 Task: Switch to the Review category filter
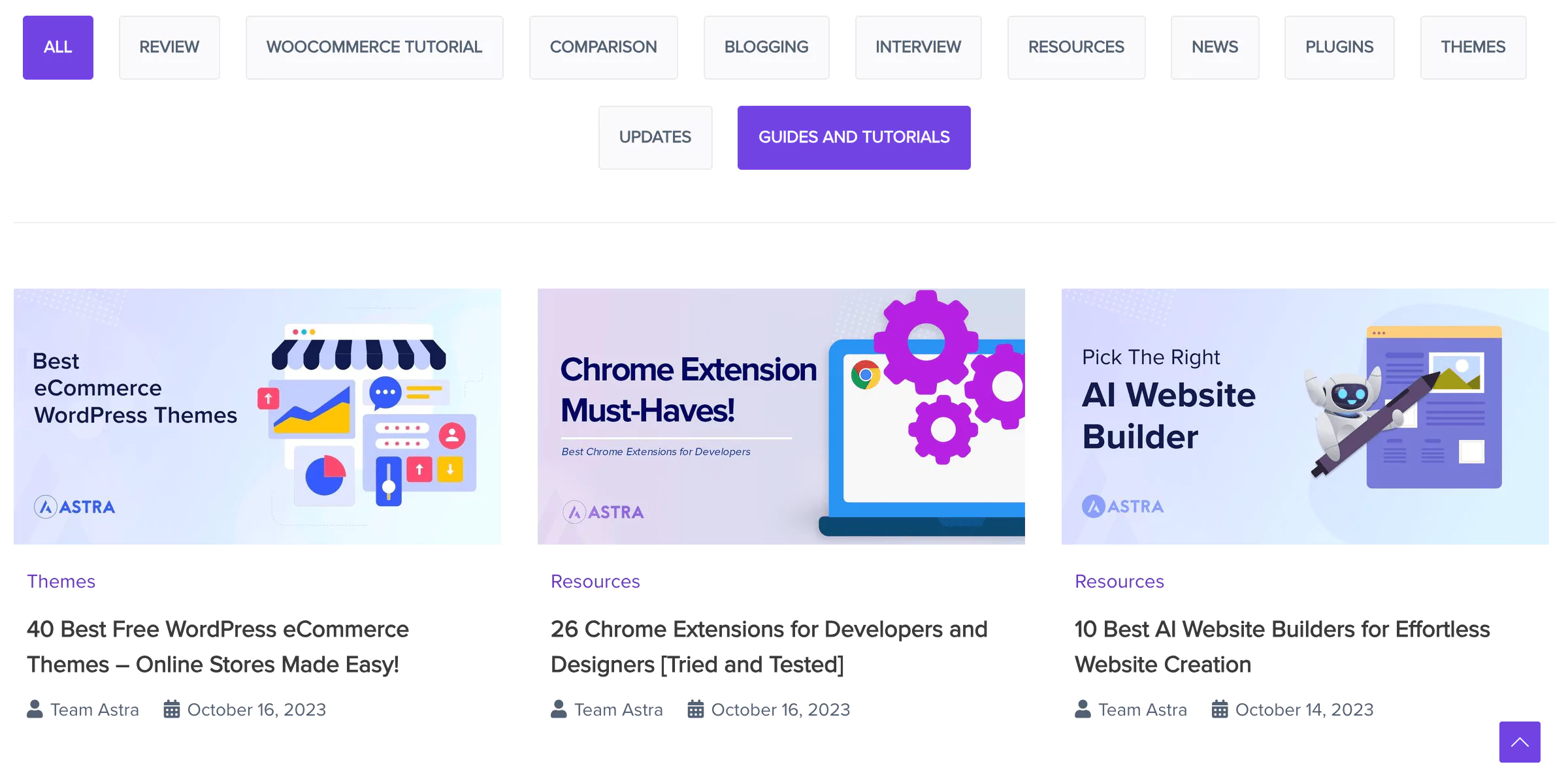coord(169,48)
